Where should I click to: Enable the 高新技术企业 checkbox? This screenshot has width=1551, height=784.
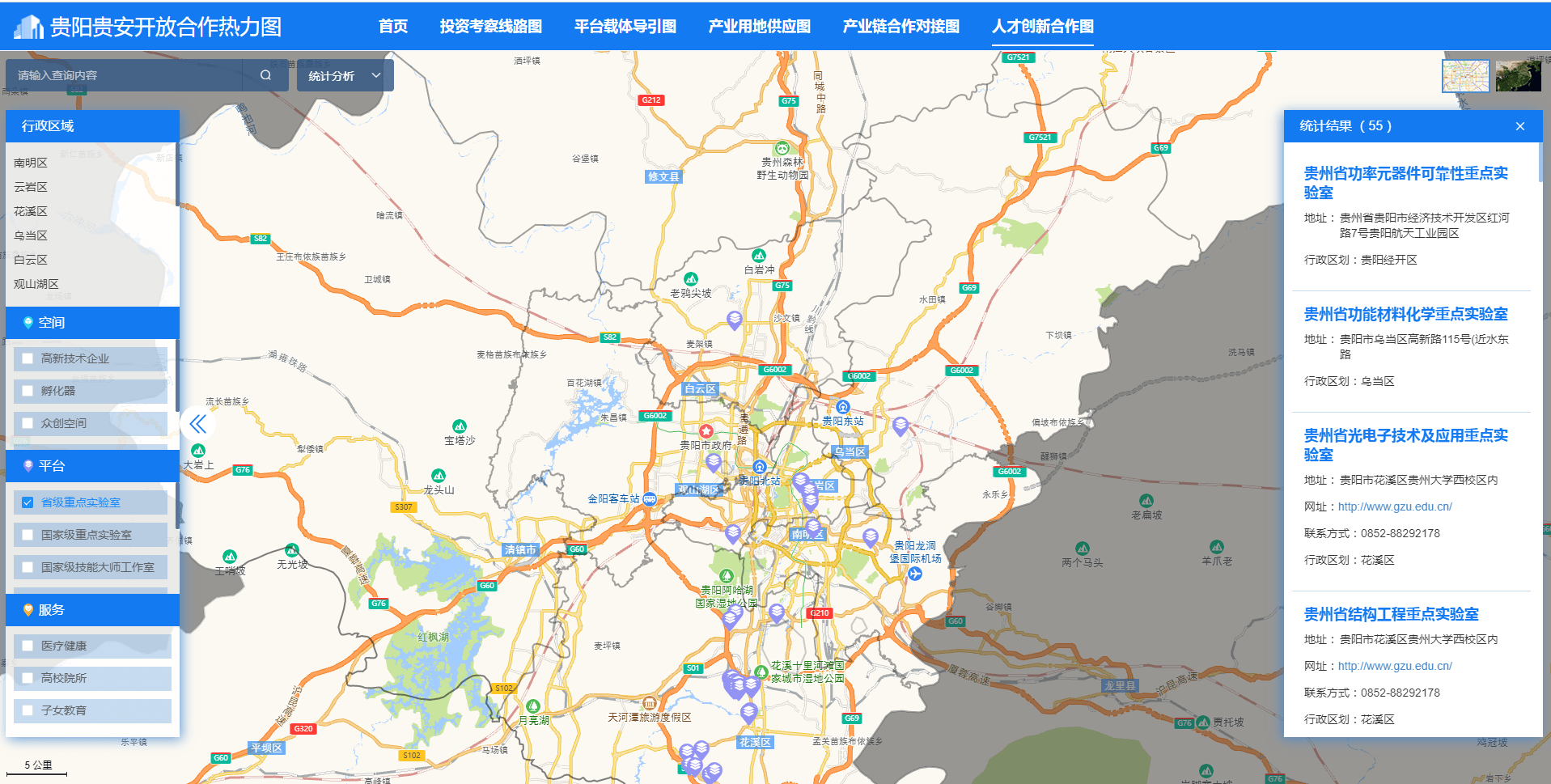point(28,358)
